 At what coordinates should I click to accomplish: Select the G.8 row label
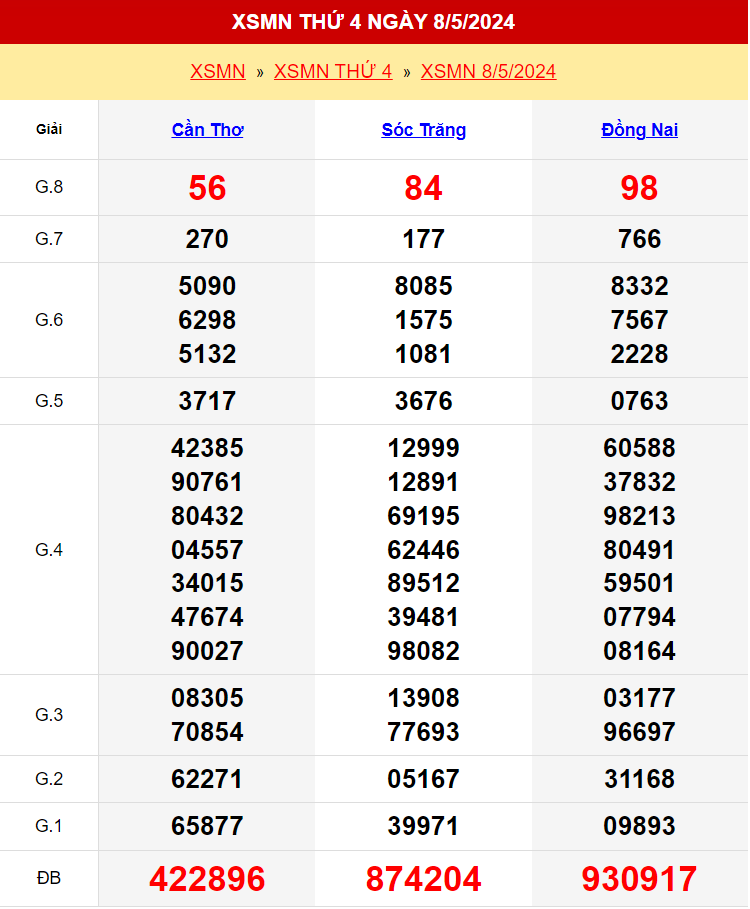[x=49, y=187]
